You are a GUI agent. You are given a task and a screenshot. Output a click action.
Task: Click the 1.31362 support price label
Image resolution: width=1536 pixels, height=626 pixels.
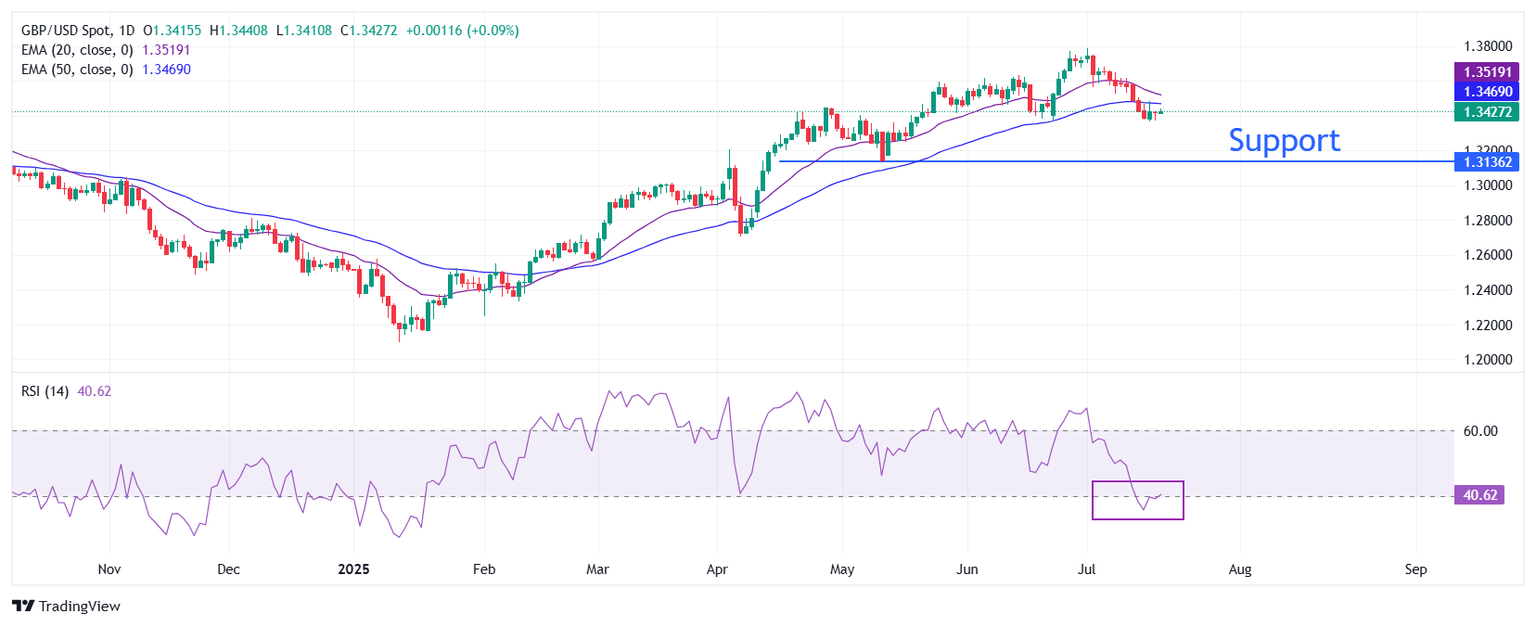pyautogui.click(x=1489, y=161)
